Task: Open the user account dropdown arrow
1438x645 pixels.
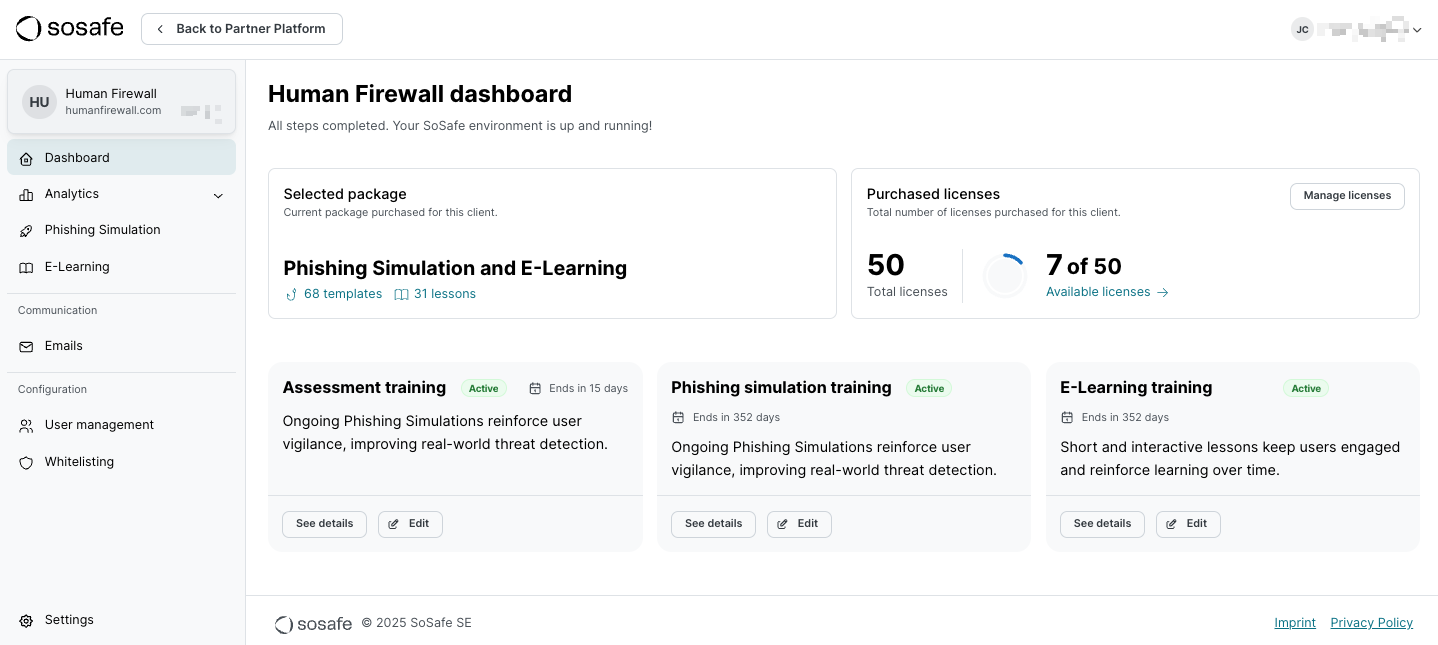Action: [1416, 30]
